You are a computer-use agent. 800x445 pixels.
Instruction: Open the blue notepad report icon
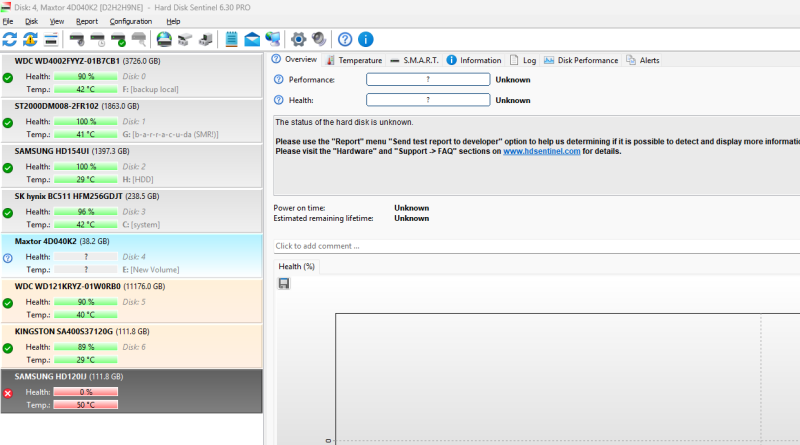tap(232, 39)
